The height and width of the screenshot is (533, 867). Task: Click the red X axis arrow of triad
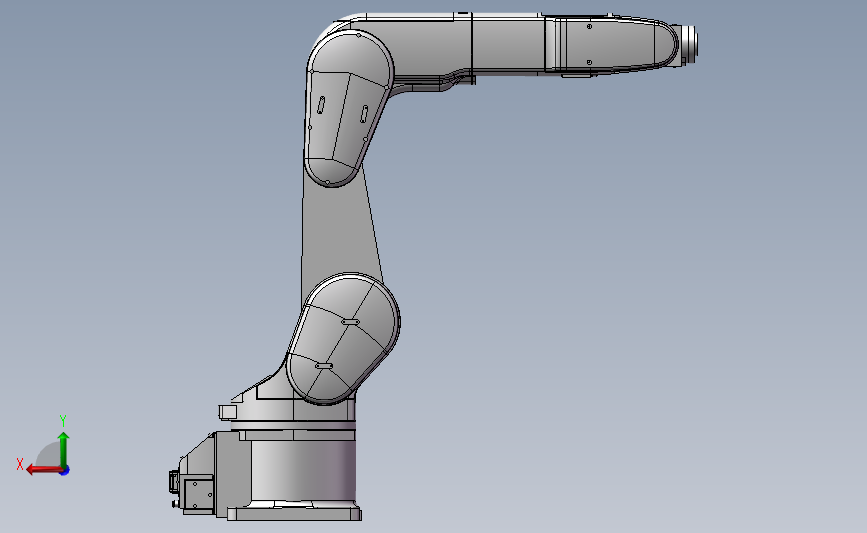click(43, 470)
